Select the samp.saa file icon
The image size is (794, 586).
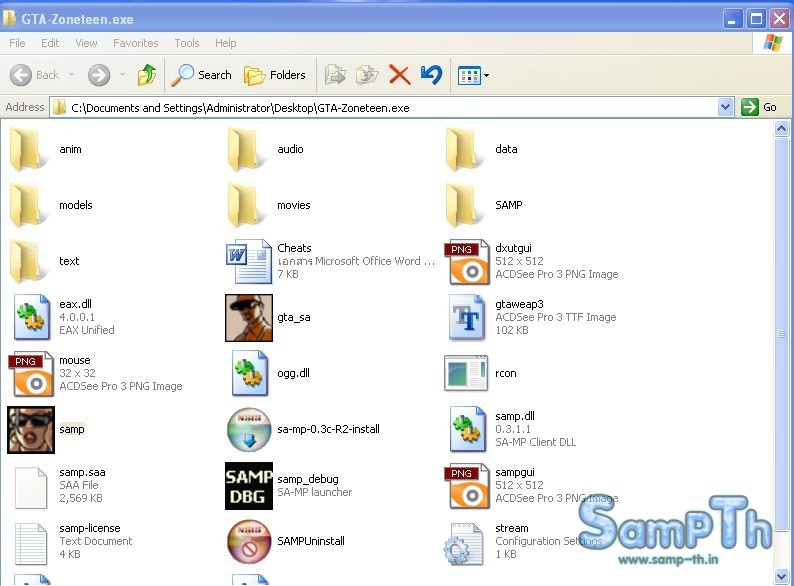31,488
